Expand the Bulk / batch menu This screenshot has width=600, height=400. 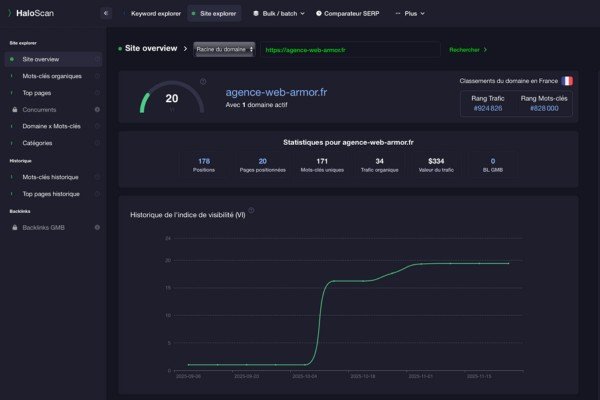(x=273, y=14)
